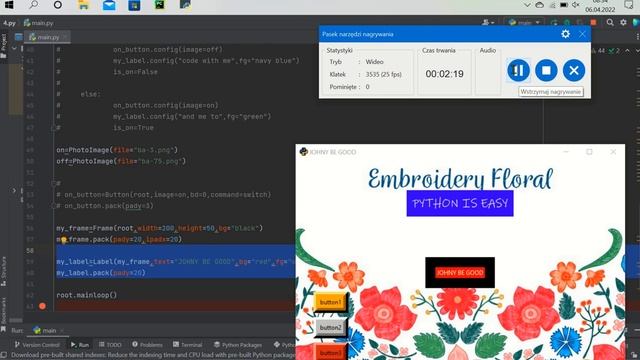Collapse the code fold marker at line 47
The height and width of the screenshot is (360, 640).
[x=53, y=128]
